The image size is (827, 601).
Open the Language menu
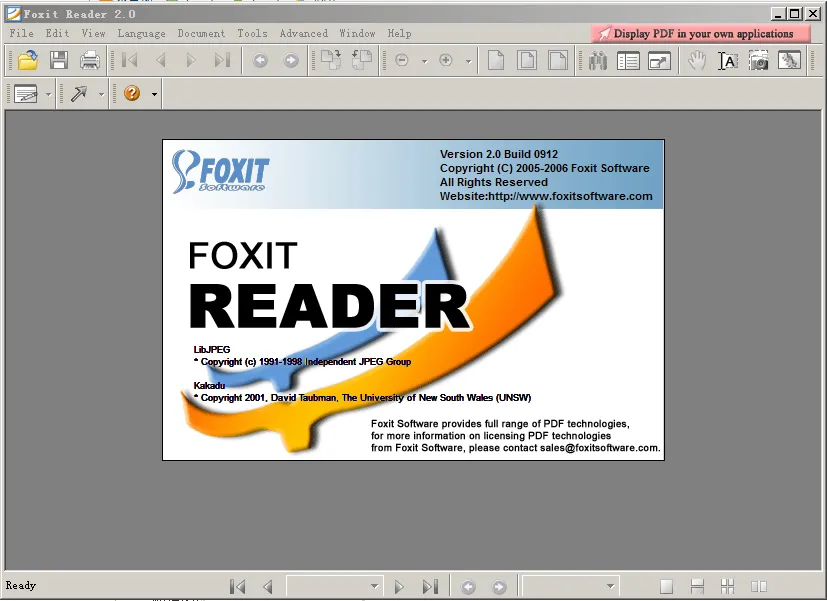(x=141, y=34)
